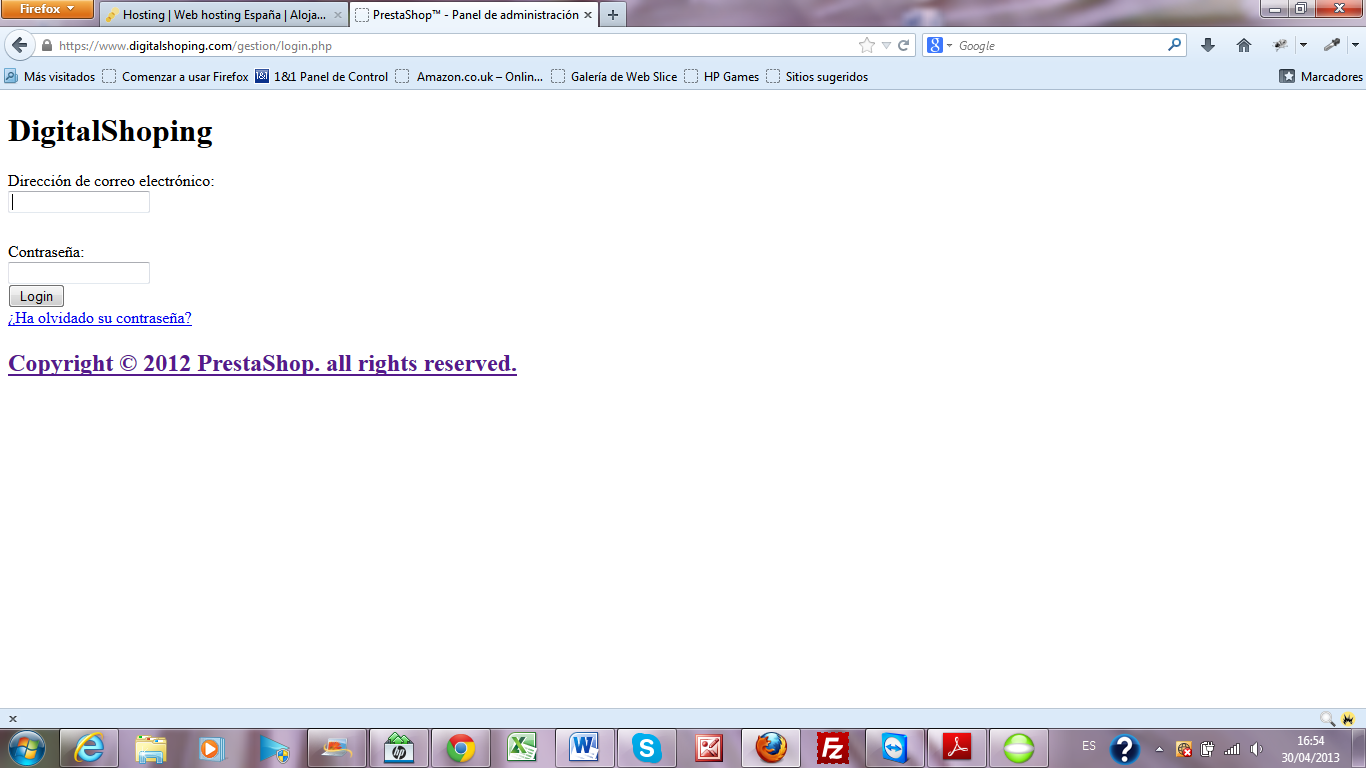This screenshot has height=768, width=1366.
Task: Show hidden system tray icons
Action: click(1159, 749)
